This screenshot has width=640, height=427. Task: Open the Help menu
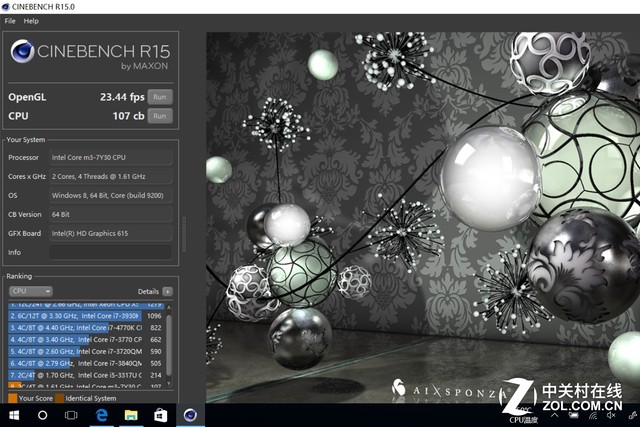click(31, 21)
